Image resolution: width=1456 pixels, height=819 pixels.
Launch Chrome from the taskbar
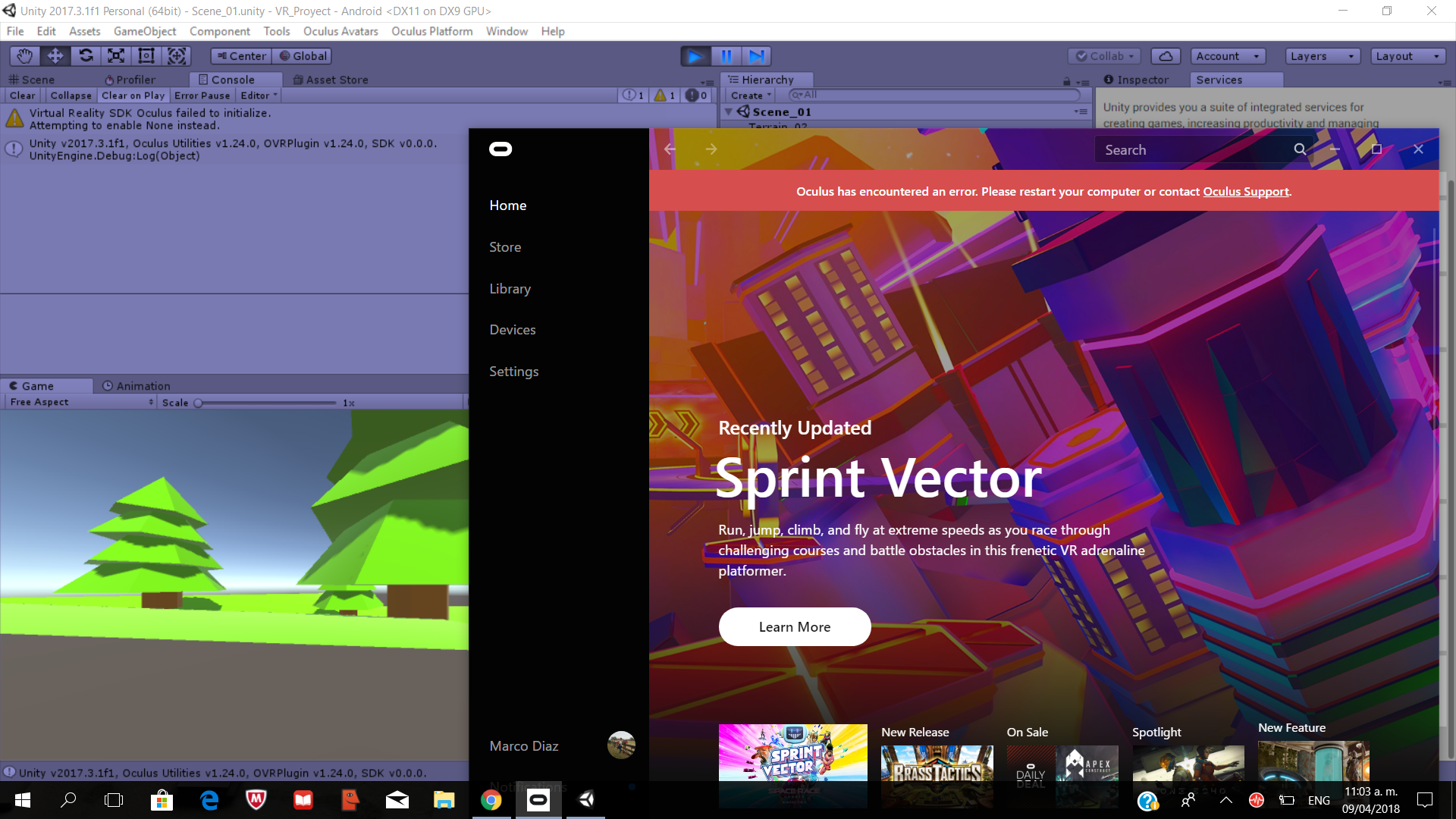pos(491,800)
